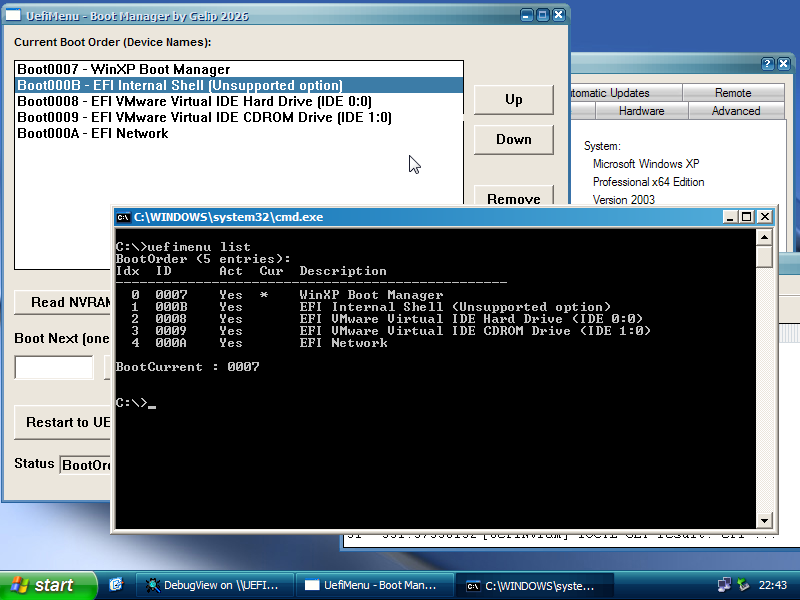Click the UefiMenu window title icon
800x600 pixels.
13,15
